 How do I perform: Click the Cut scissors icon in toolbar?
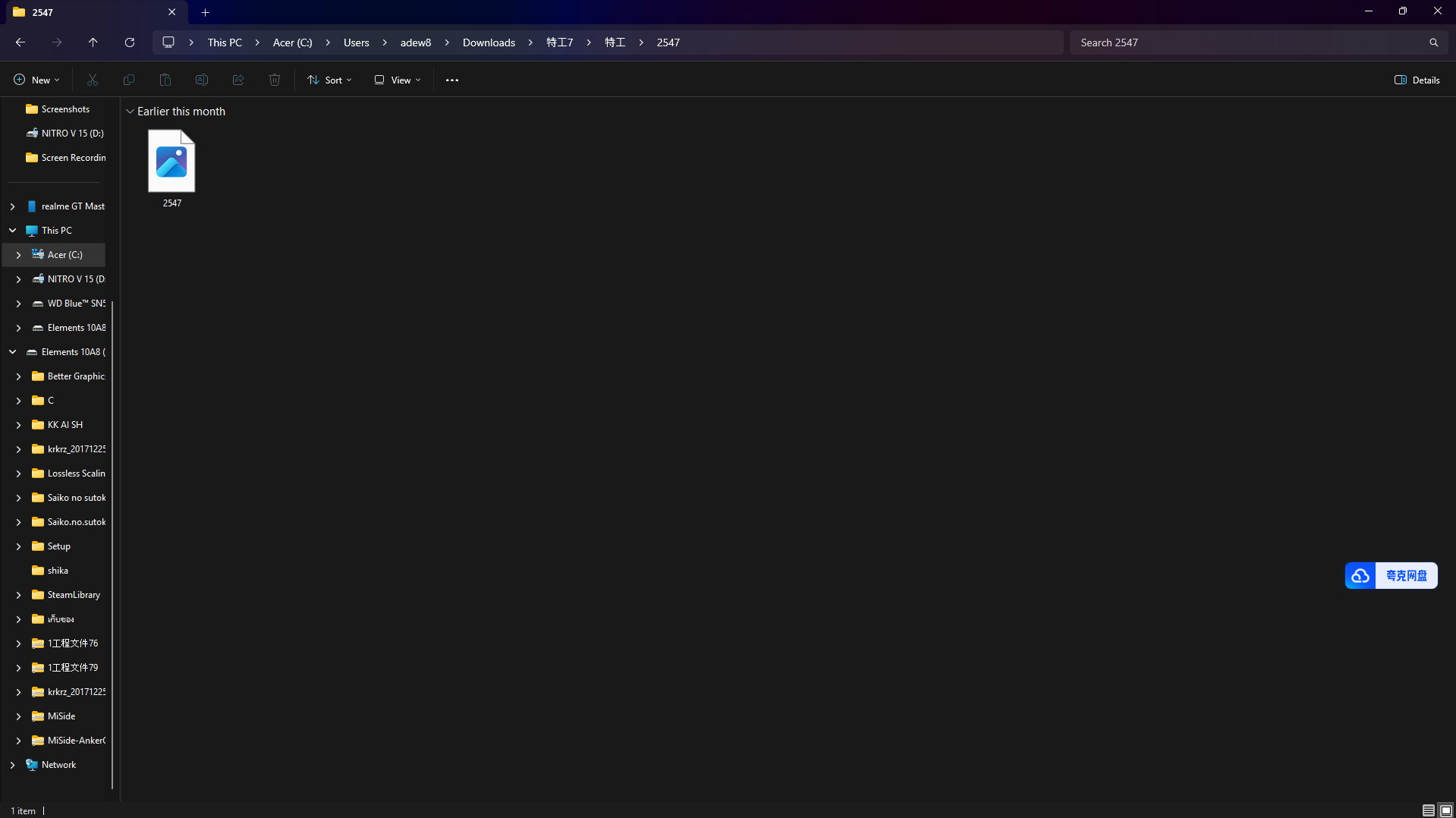(93, 80)
